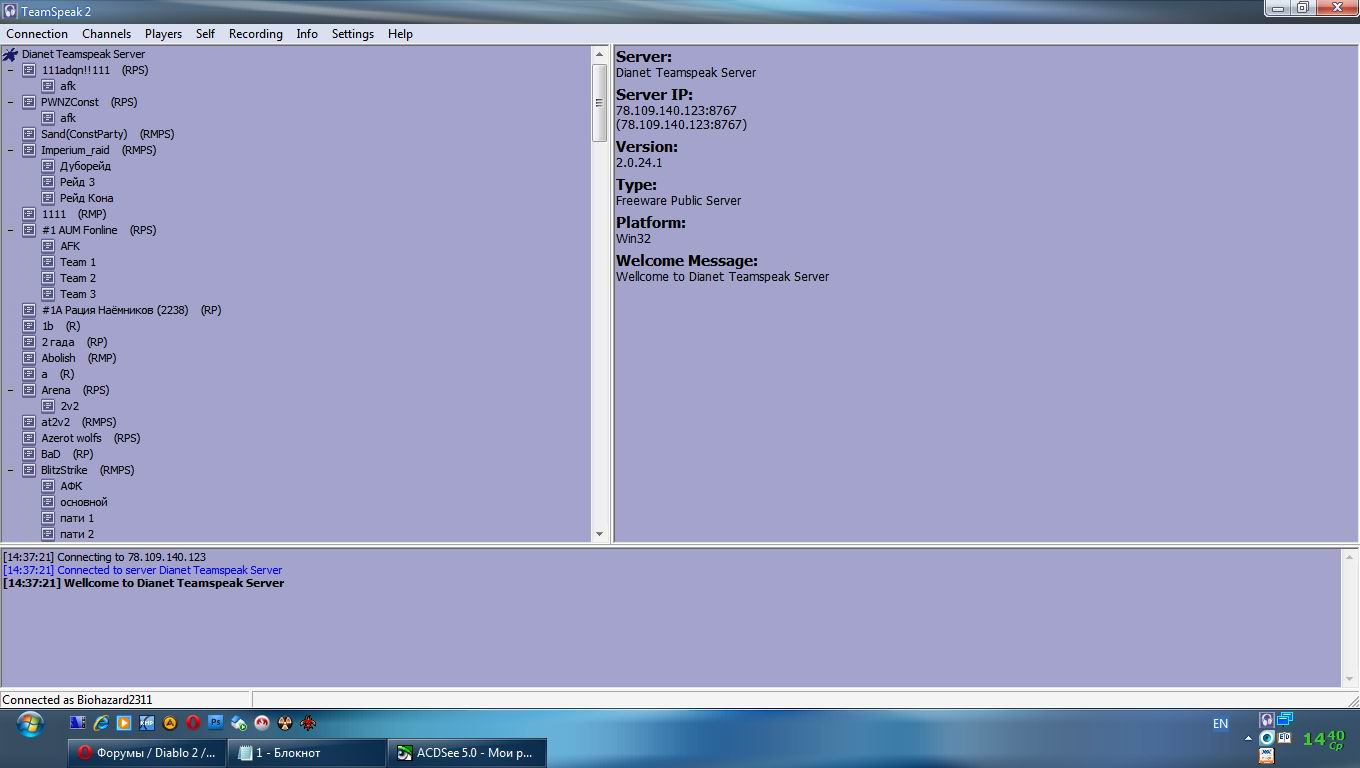Open the Self menu
This screenshot has height=768, width=1360.
tap(205, 34)
